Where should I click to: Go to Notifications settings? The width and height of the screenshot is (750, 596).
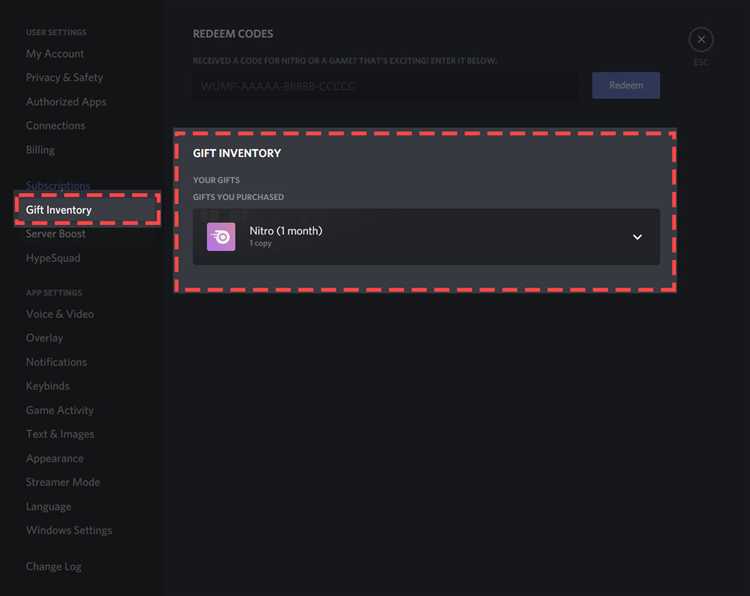click(56, 362)
